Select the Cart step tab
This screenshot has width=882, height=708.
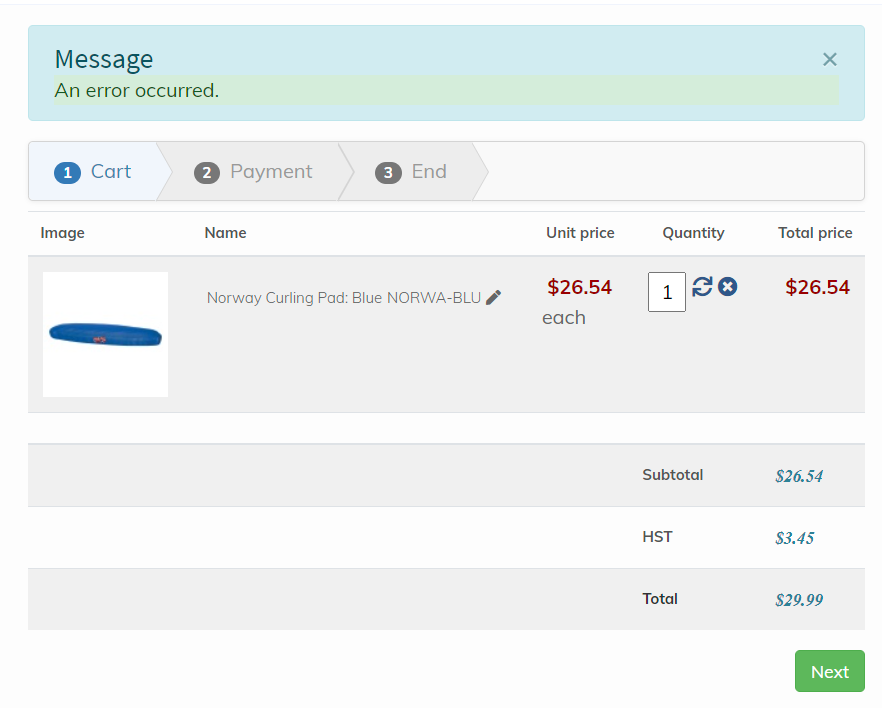96,172
